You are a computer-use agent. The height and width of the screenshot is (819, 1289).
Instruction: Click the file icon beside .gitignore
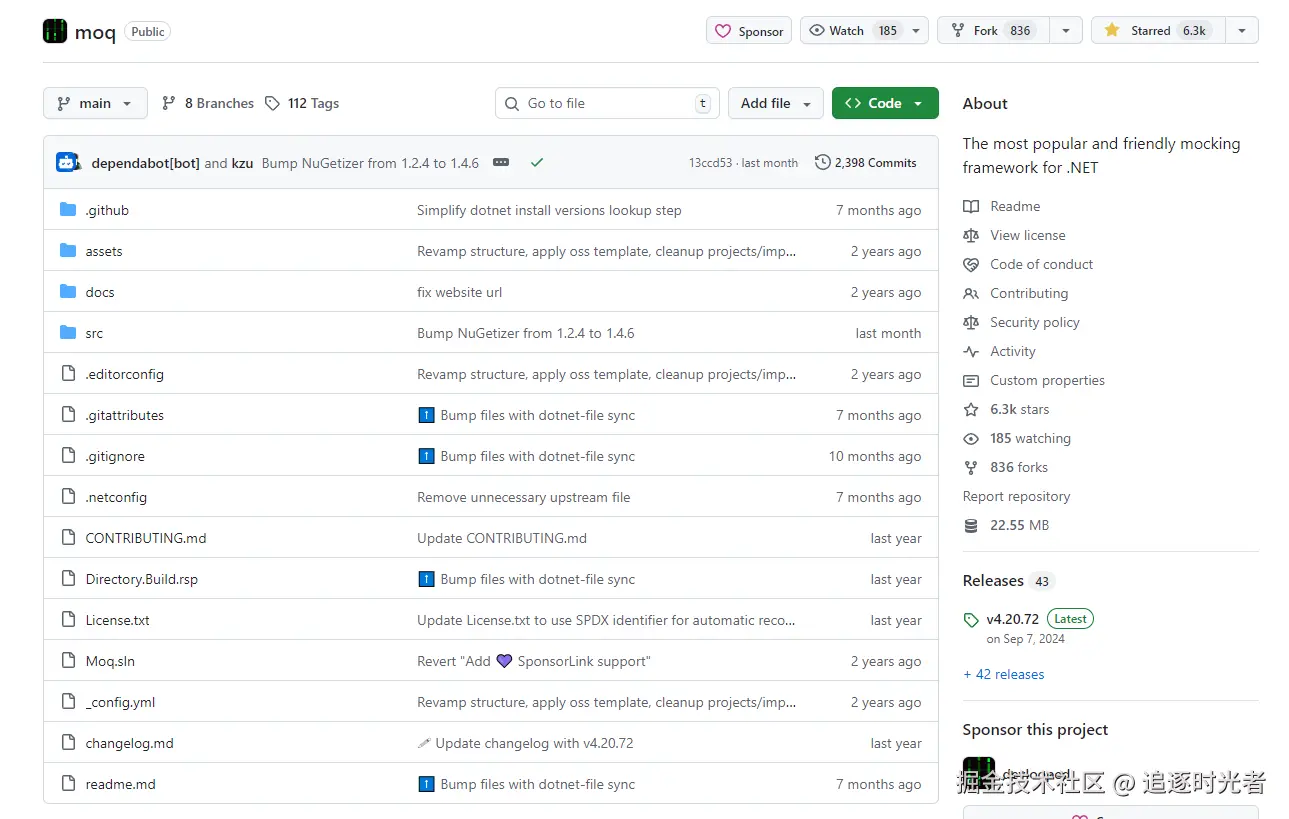(x=68, y=455)
